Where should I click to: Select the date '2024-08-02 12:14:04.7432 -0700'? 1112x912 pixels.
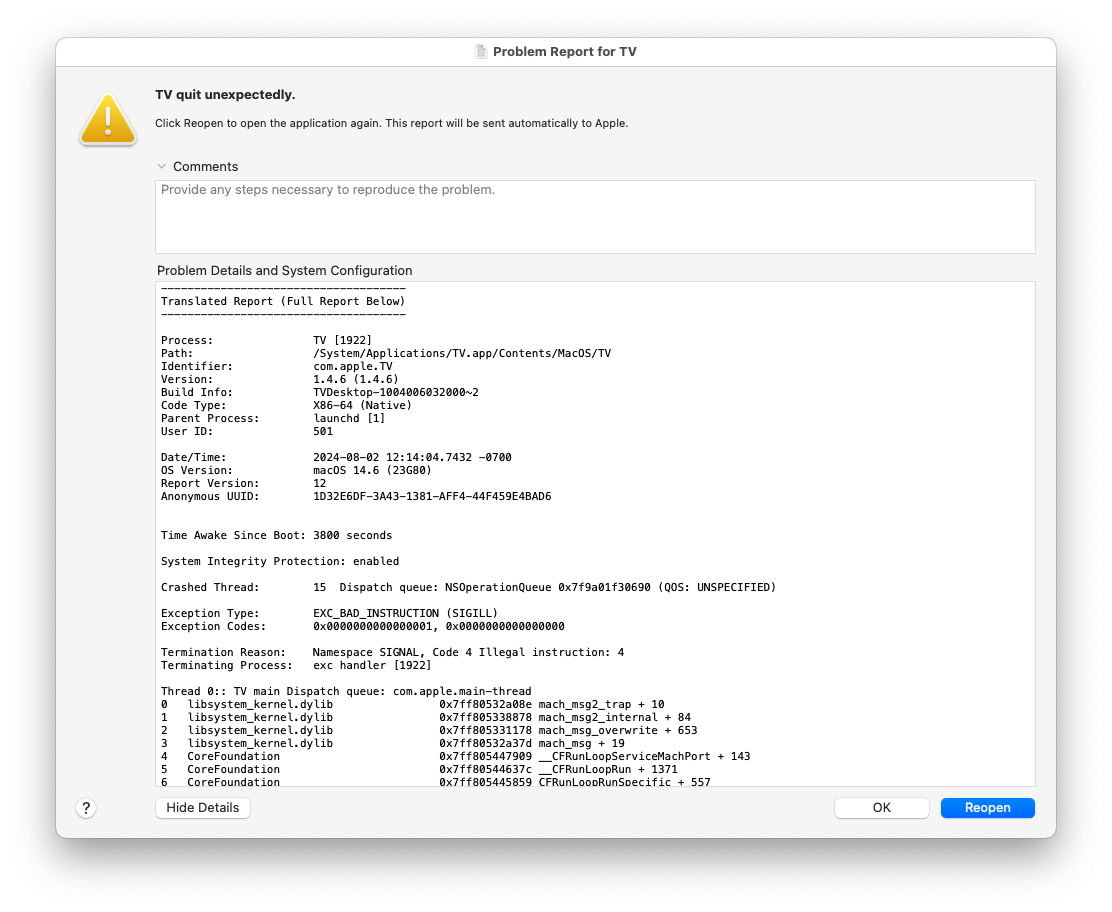pyautogui.click(x=412, y=457)
